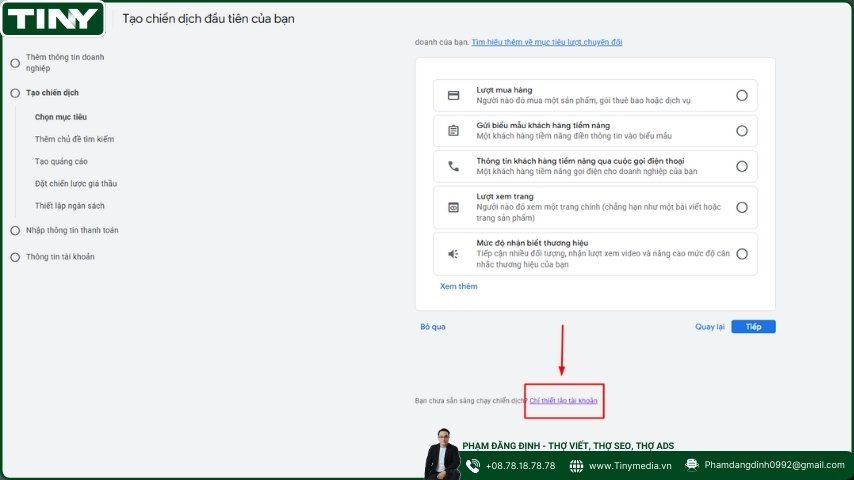Open Nhập thông tin thanh toán step
Viewport: 854px width, 480px height.
point(72,230)
